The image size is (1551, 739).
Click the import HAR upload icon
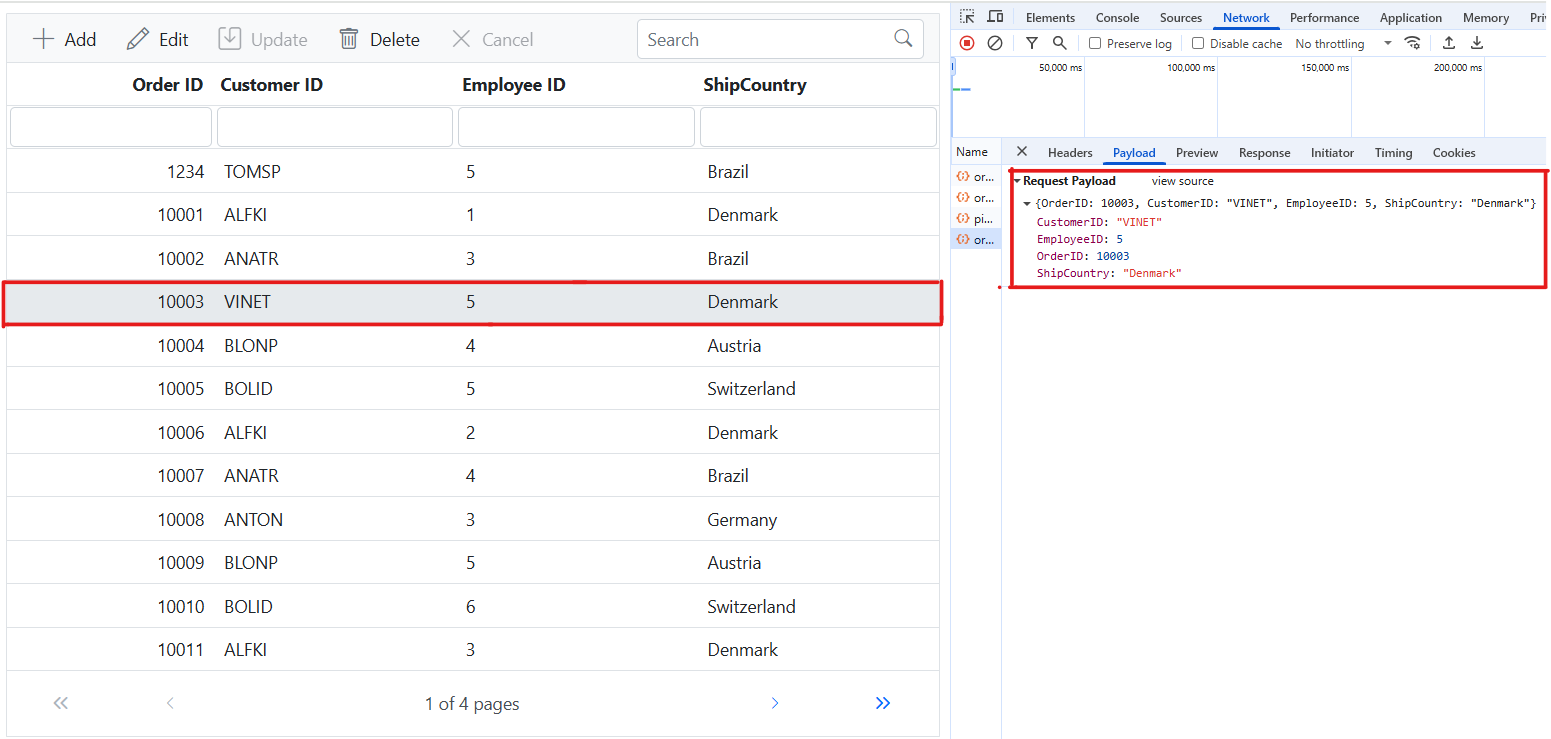click(x=1448, y=43)
